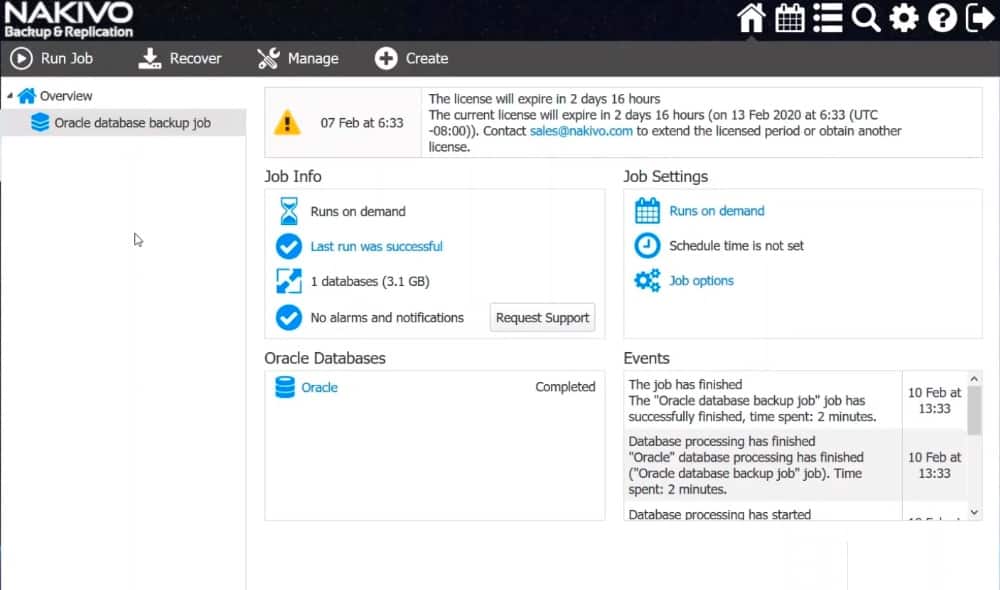Image resolution: width=1000 pixels, height=590 pixels.
Task: Open settings via the gear icon
Action: [x=904, y=18]
